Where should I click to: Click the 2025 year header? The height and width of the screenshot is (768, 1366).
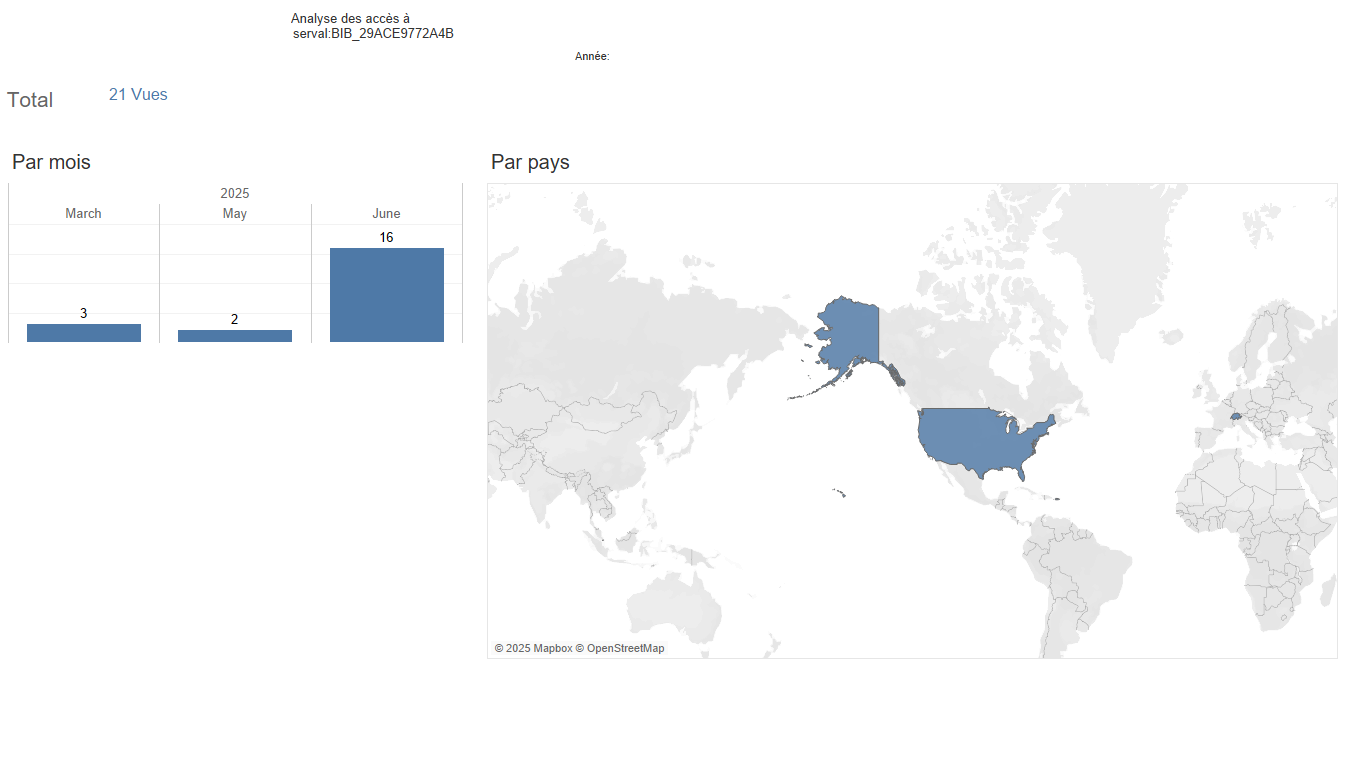235,193
